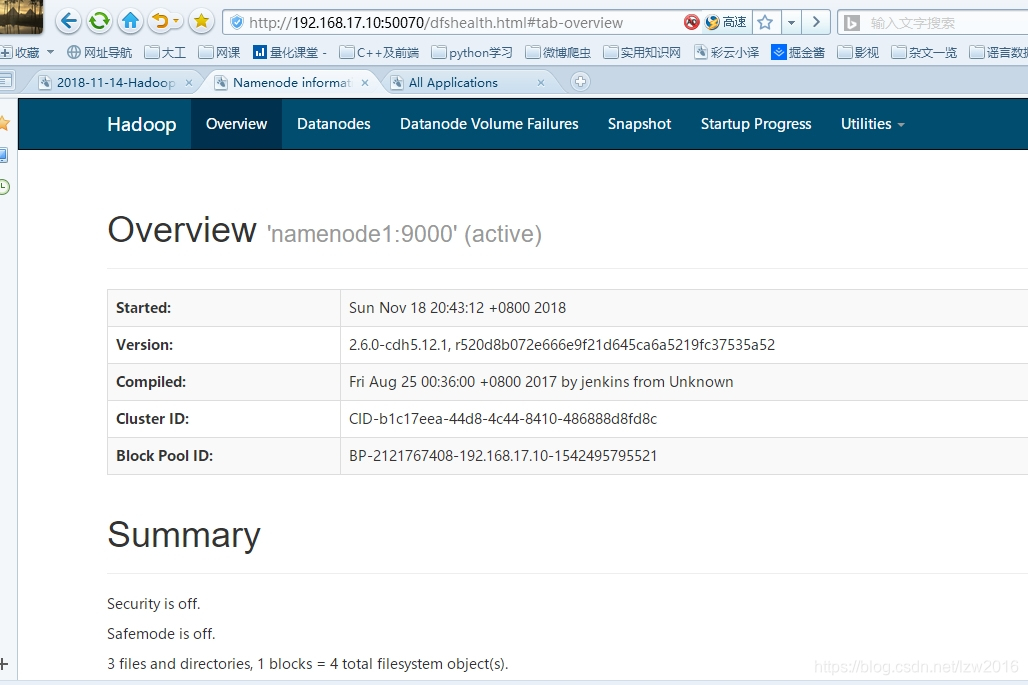Open the python学习 bookmark folder

point(472,52)
